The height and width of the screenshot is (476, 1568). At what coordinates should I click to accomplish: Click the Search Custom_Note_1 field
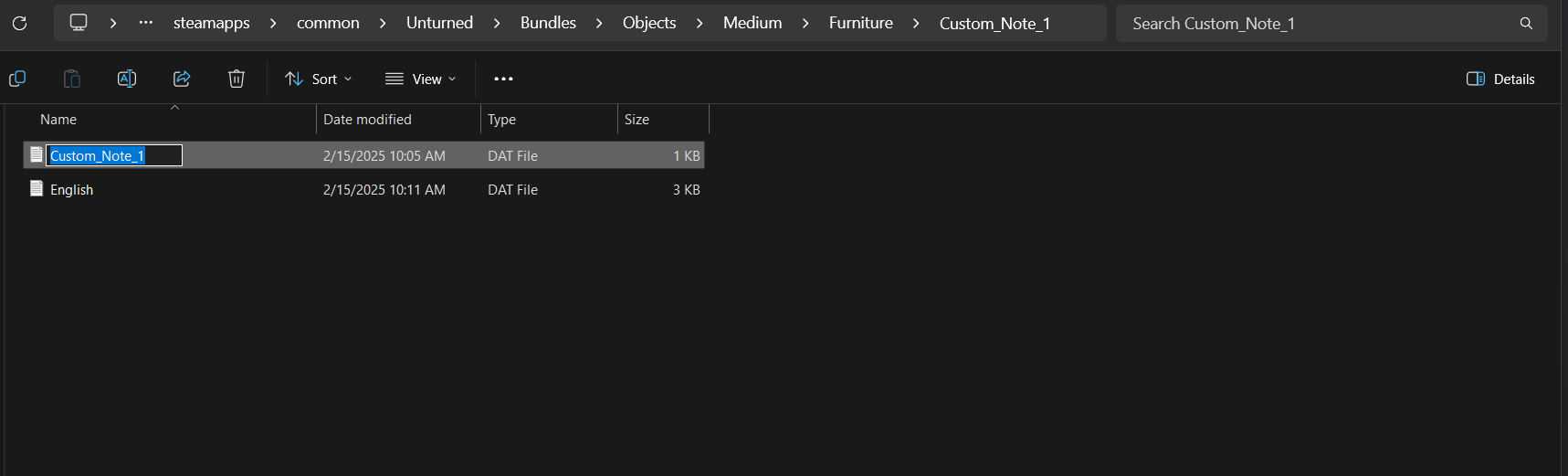pyautogui.click(x=1315, y=23)
